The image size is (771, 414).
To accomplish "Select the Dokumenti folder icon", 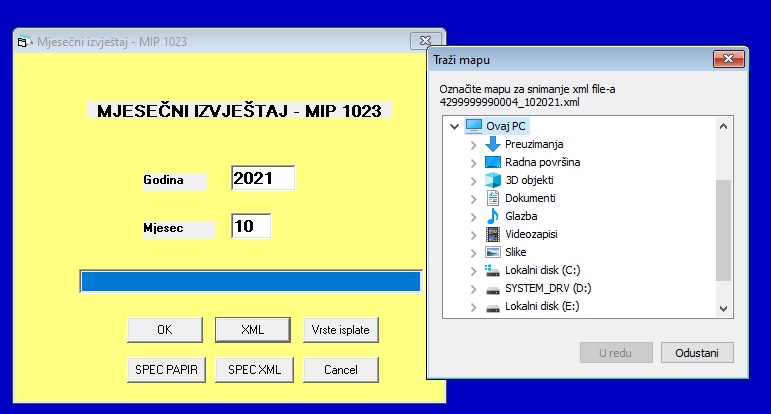I will pyautogui.click(x=492, y=198).
